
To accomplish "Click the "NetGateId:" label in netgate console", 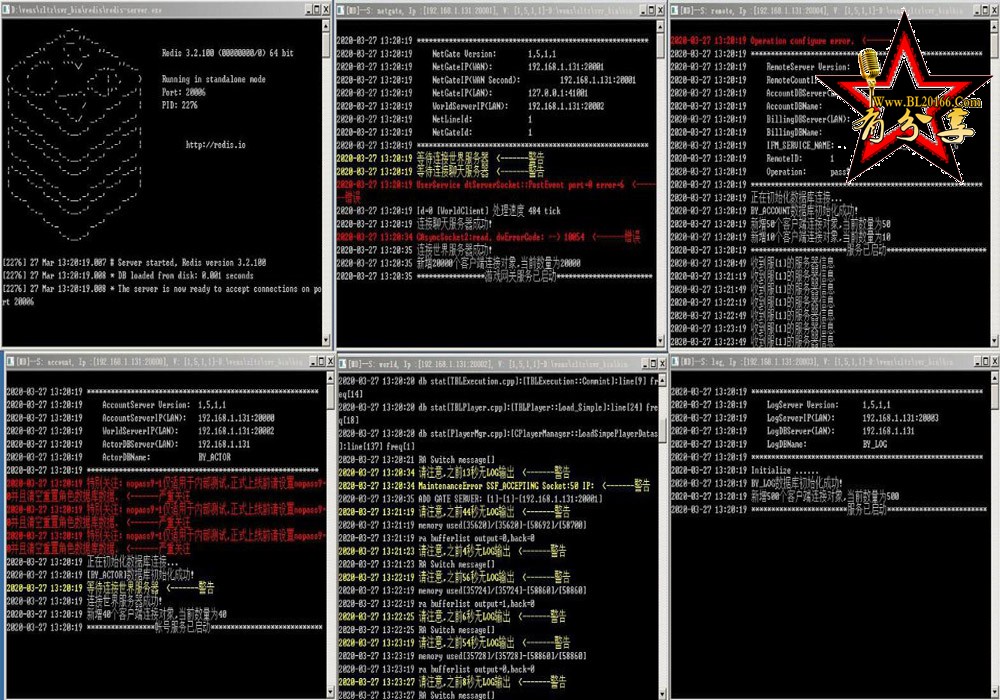I will click(452, 132).
